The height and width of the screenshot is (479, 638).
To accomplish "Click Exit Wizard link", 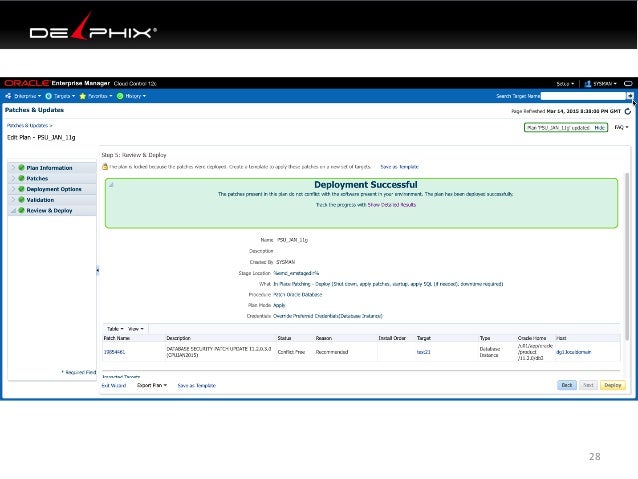I will 114,385.
